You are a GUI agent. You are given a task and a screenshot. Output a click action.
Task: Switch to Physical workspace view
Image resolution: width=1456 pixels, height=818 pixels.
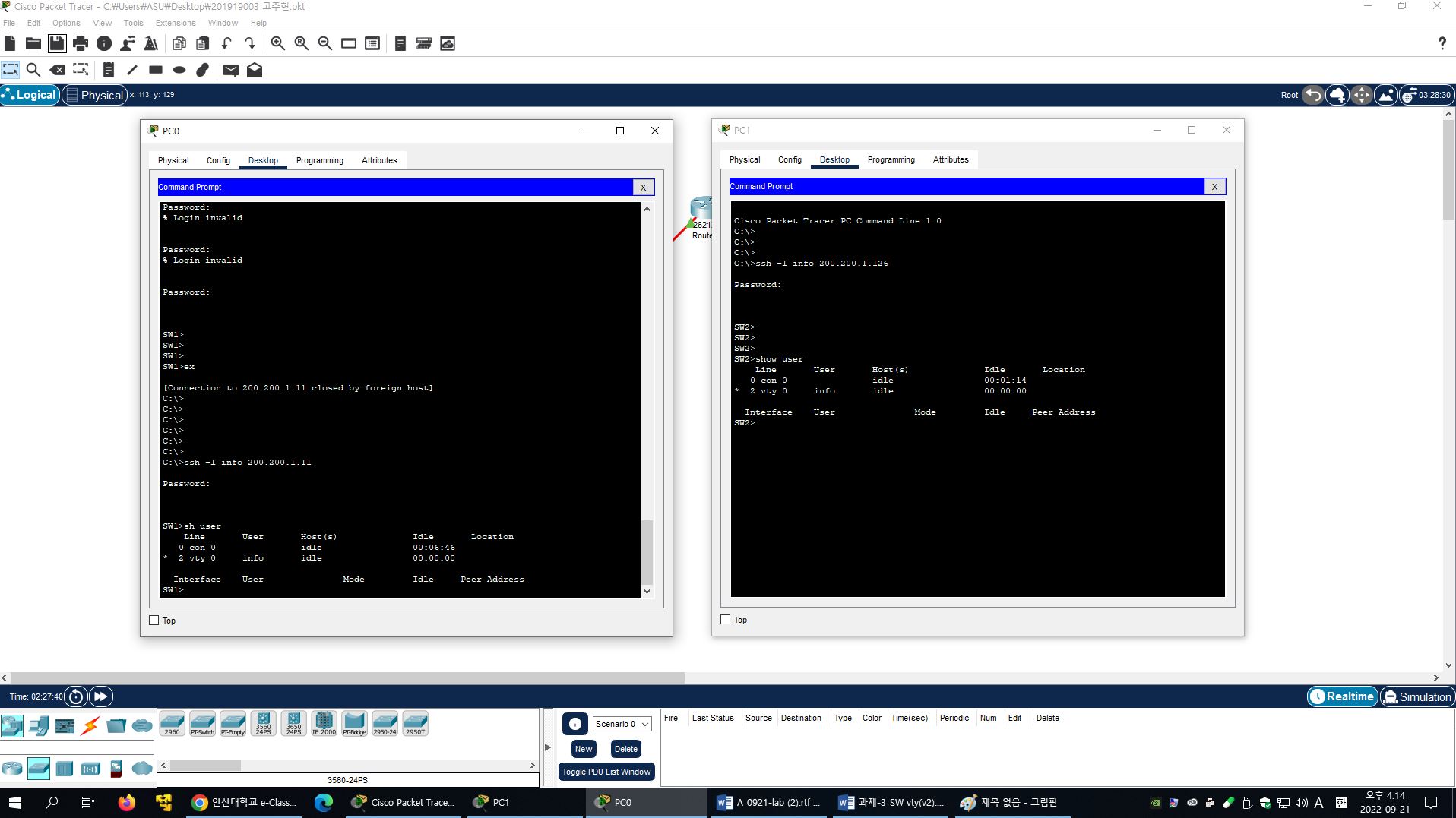click(x=95, y=95)
